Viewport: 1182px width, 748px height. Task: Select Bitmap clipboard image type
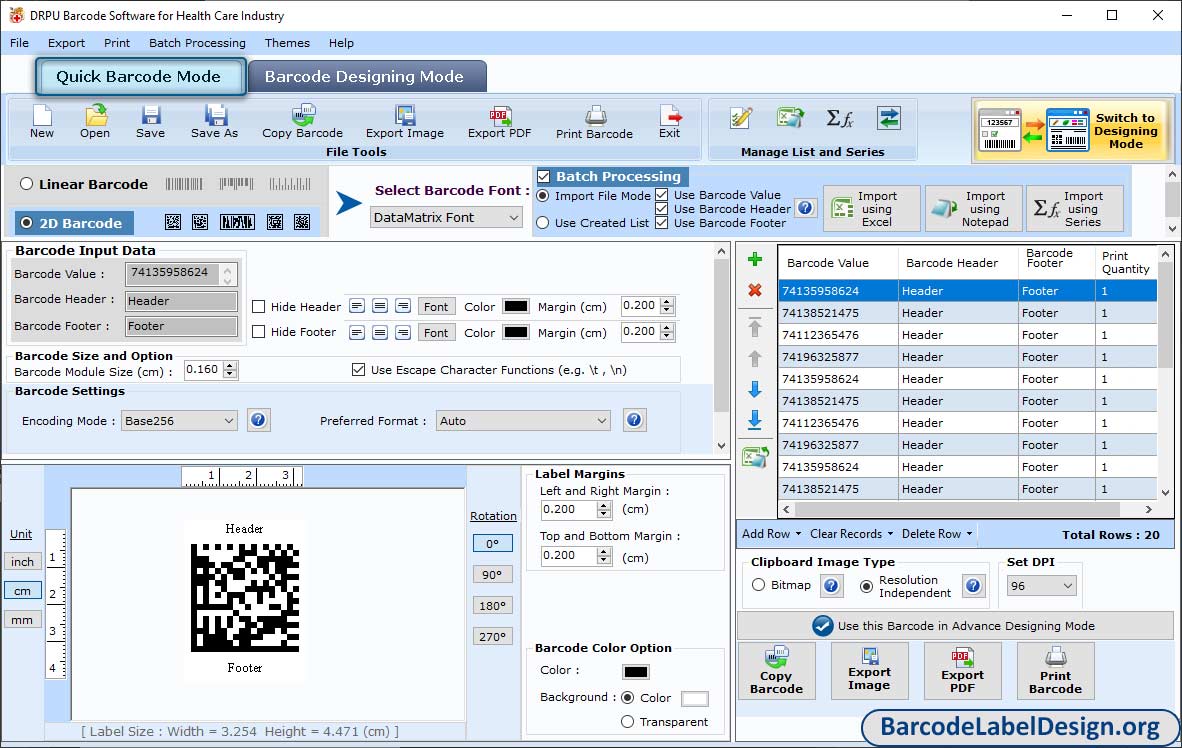point(758,585)
